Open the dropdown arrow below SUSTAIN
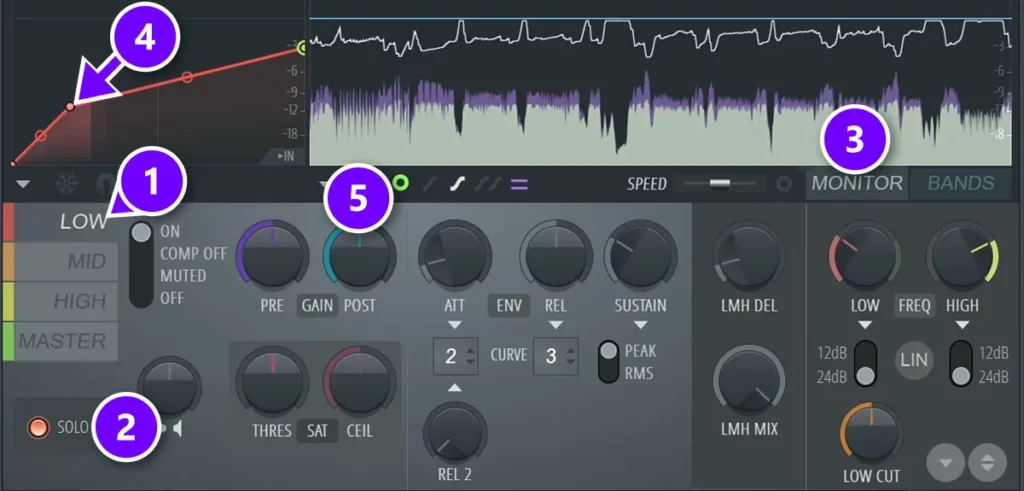The height and width of the screenshot is (491, 1024). tap(641, 325)
